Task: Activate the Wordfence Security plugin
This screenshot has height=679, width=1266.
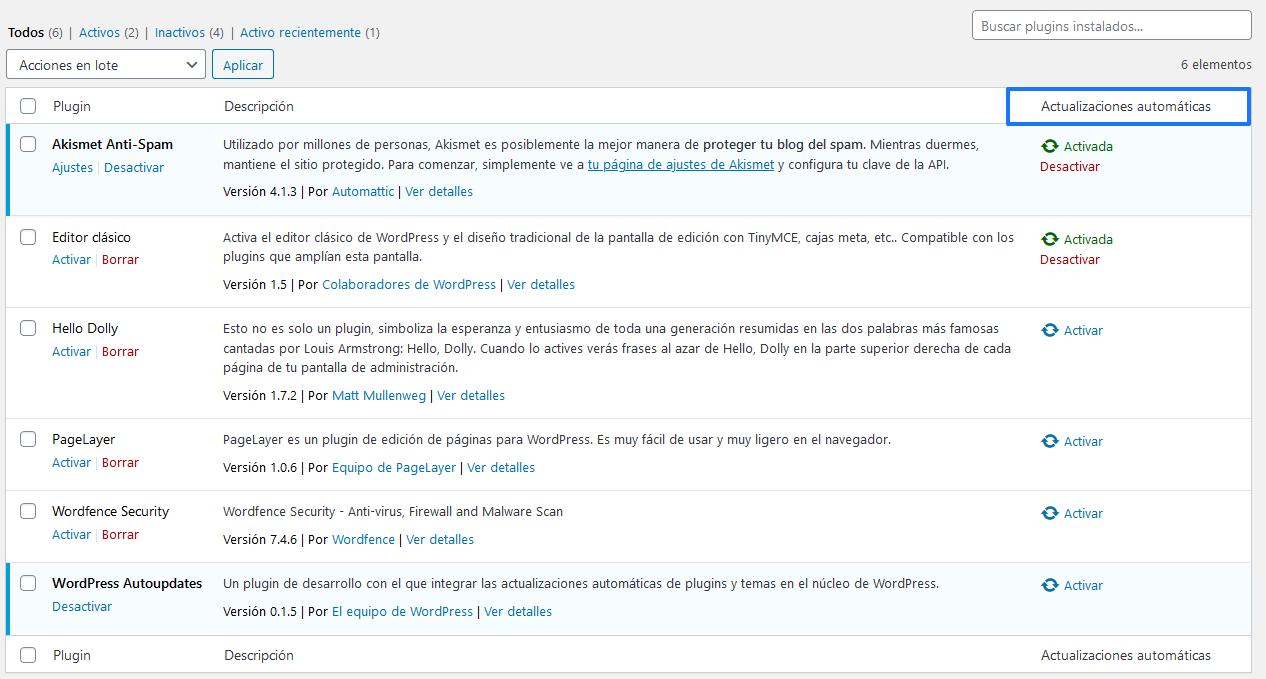Action: click(x=71, y=535)
